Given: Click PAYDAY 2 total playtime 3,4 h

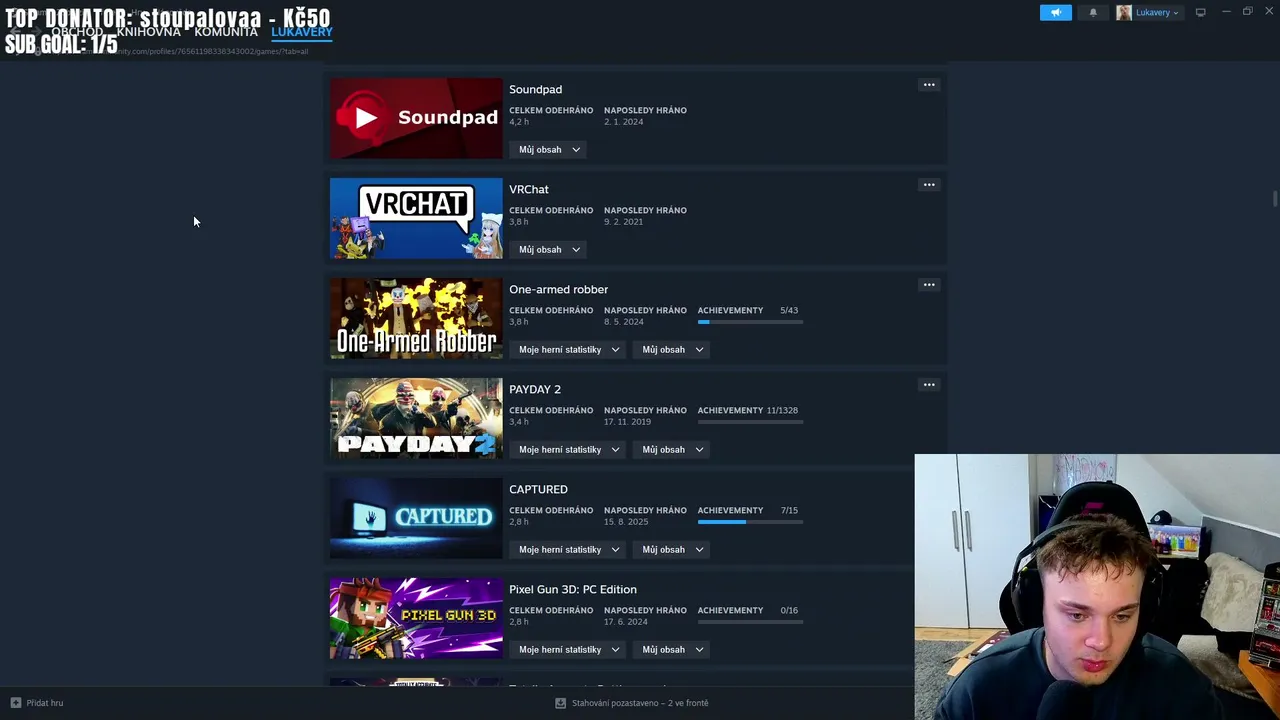Looking at the screenshot, I should [519, 422].
